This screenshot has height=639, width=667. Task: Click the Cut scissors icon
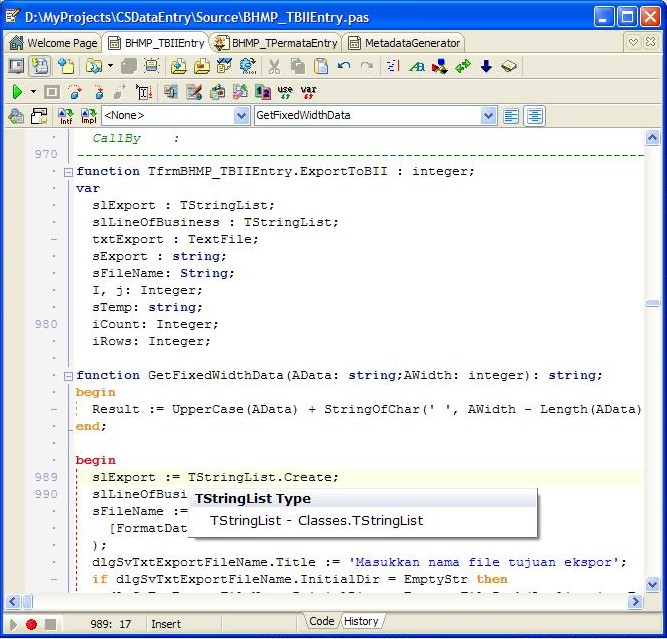274,66
